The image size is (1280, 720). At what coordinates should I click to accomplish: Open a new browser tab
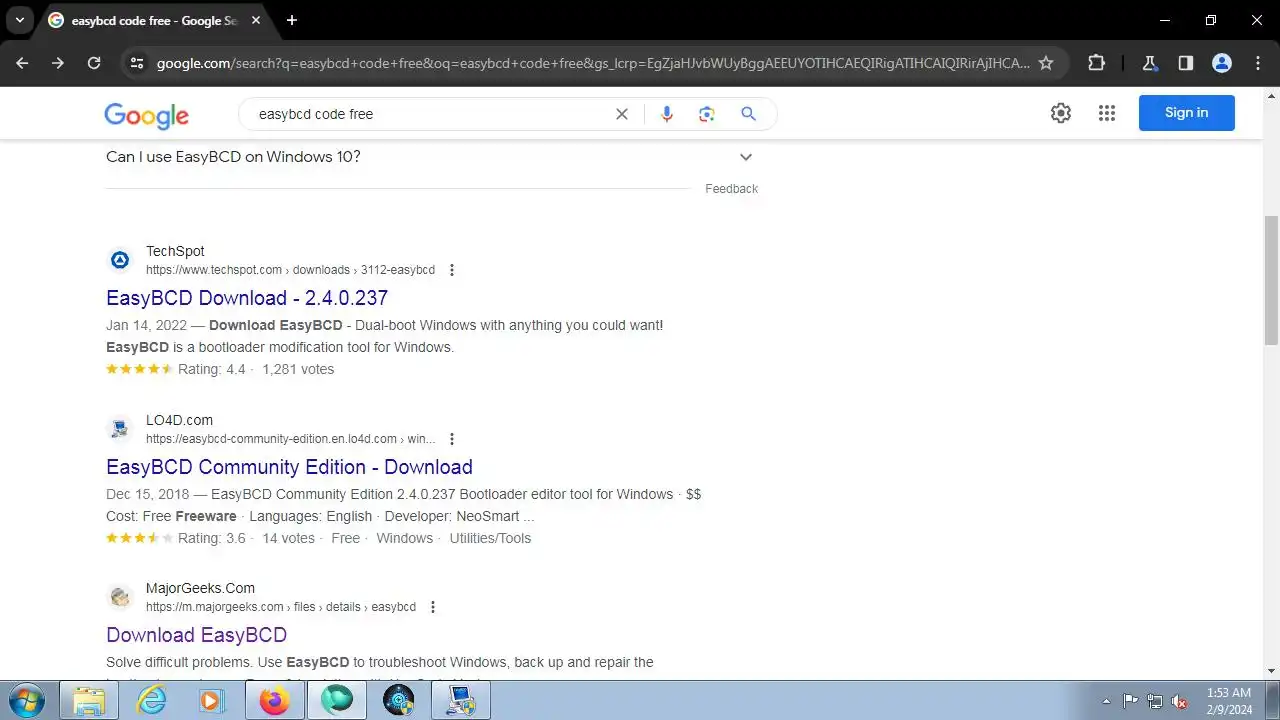[292, 20]
